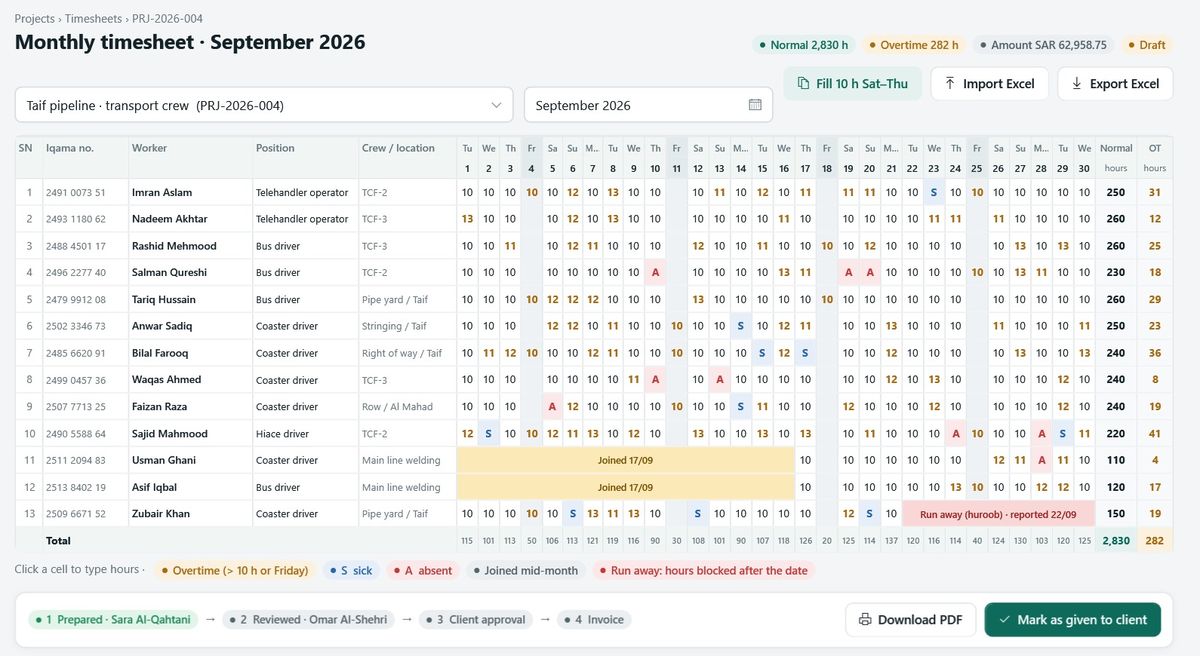Click worker name Rashid Mehmood
Image resolution: width=1200 pixels, height=656 pixels.
pos(172,246)
